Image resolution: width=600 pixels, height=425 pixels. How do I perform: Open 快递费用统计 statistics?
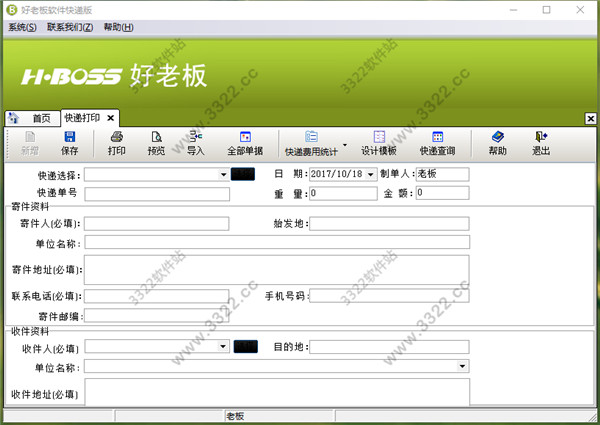click(x=311, y=143)
